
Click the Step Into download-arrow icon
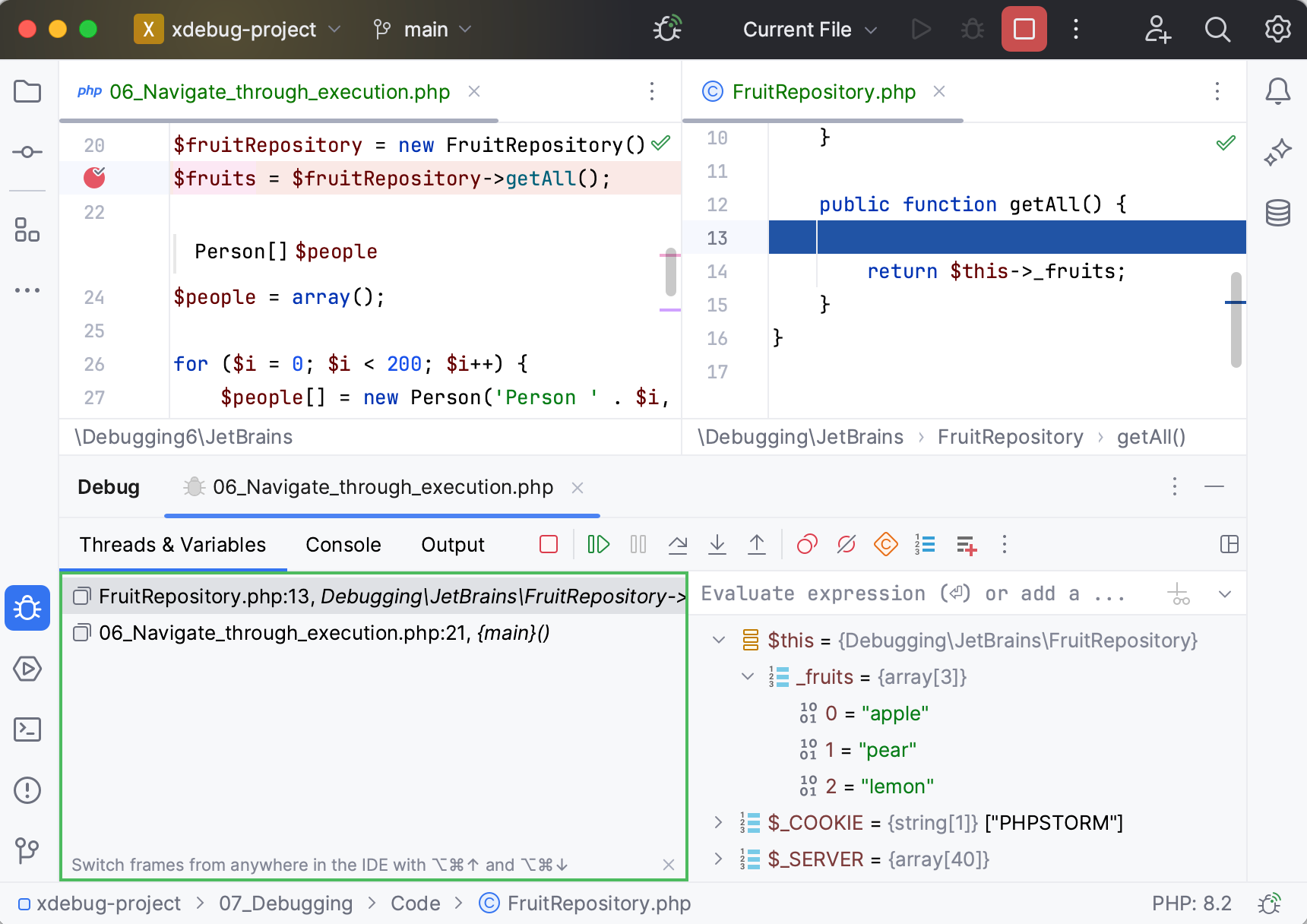tap(717, 544)
